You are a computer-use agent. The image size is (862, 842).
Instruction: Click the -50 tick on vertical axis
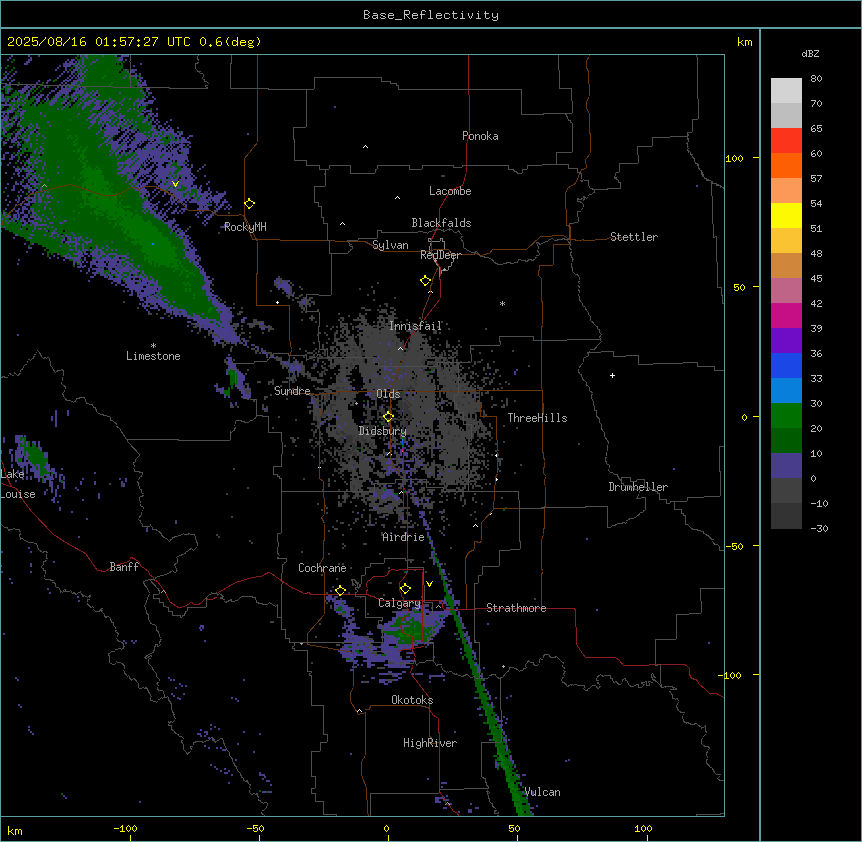tap(734, 546)
